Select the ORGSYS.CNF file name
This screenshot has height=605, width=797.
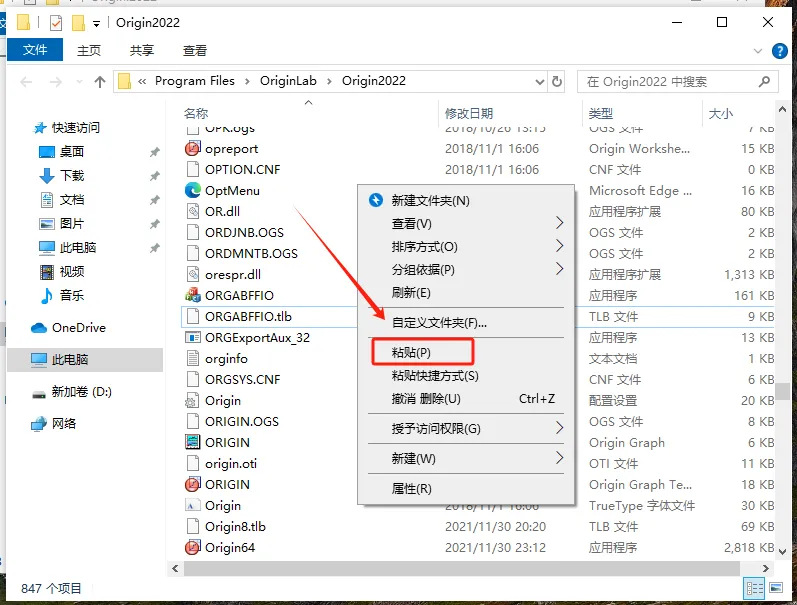[x=242, y=380]
